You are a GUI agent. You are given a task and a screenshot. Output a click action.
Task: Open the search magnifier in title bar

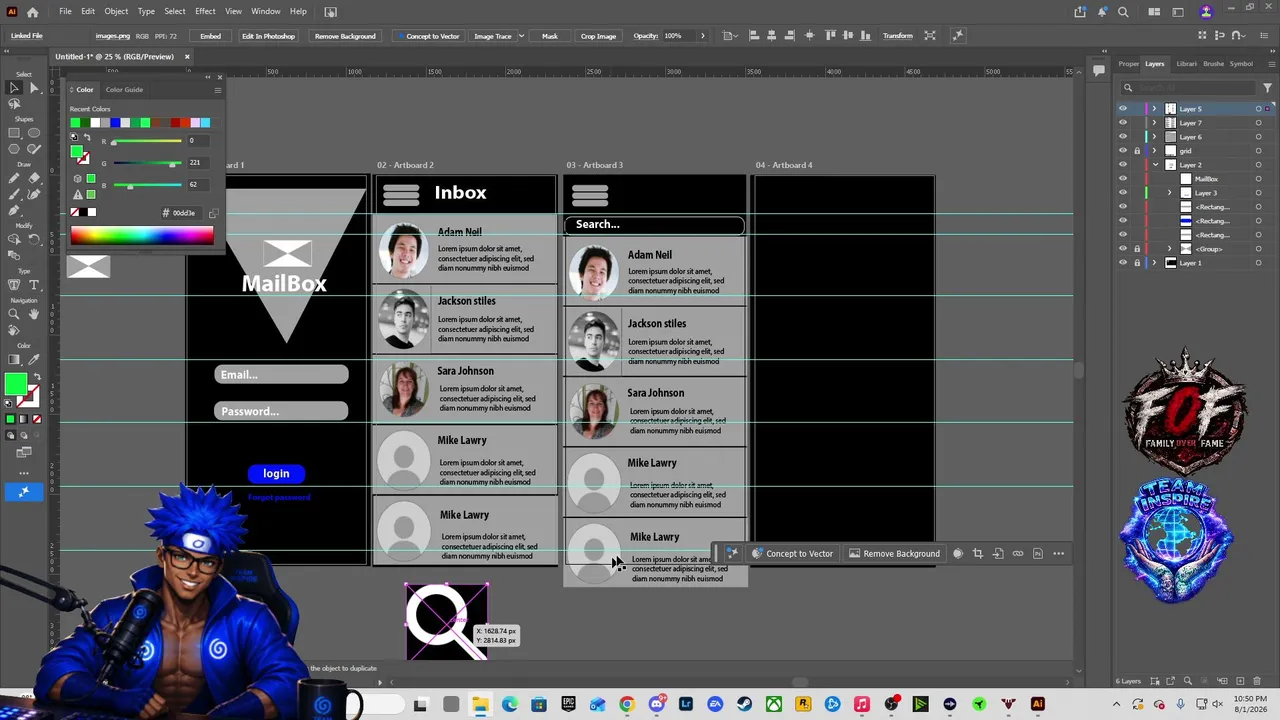1123,12
